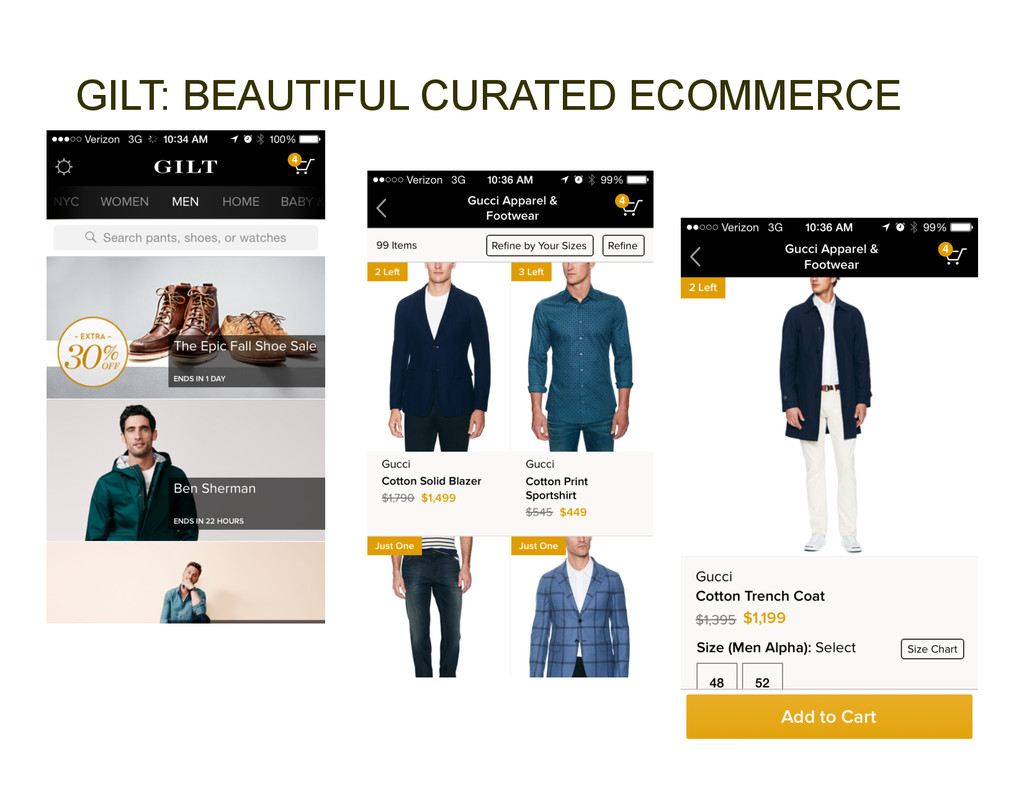Viewport: 1024px width, 791px height.
Task: Select size 48
Action: pos(716,677)
